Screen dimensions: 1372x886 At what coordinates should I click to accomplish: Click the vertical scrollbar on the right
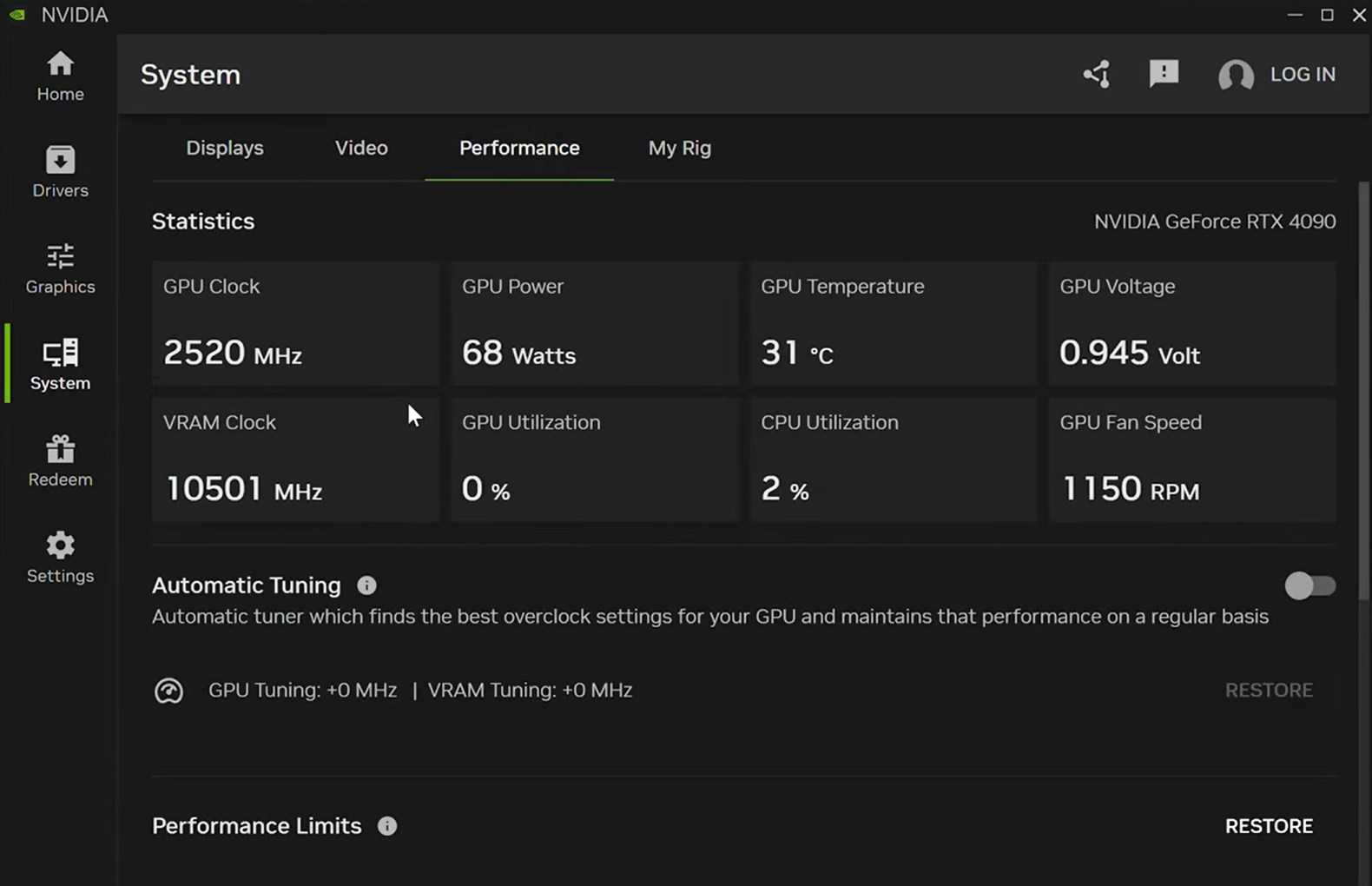[x=1363, y=391]
